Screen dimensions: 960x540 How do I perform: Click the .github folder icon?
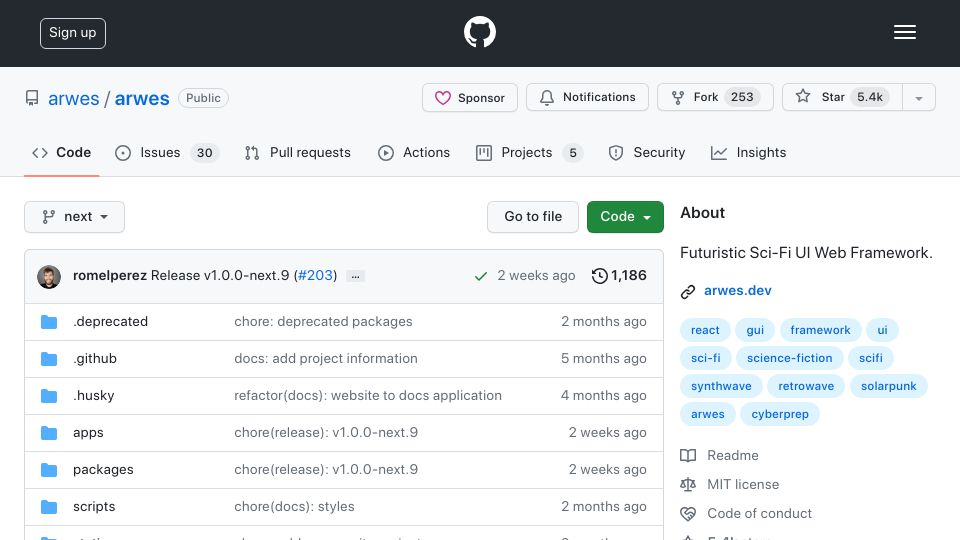point(49,359)
